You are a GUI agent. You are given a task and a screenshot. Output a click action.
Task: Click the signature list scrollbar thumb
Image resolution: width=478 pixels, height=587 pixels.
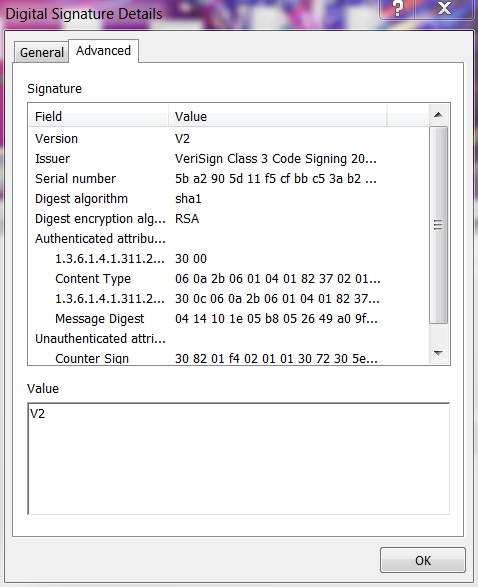click(x=438, y=225)
